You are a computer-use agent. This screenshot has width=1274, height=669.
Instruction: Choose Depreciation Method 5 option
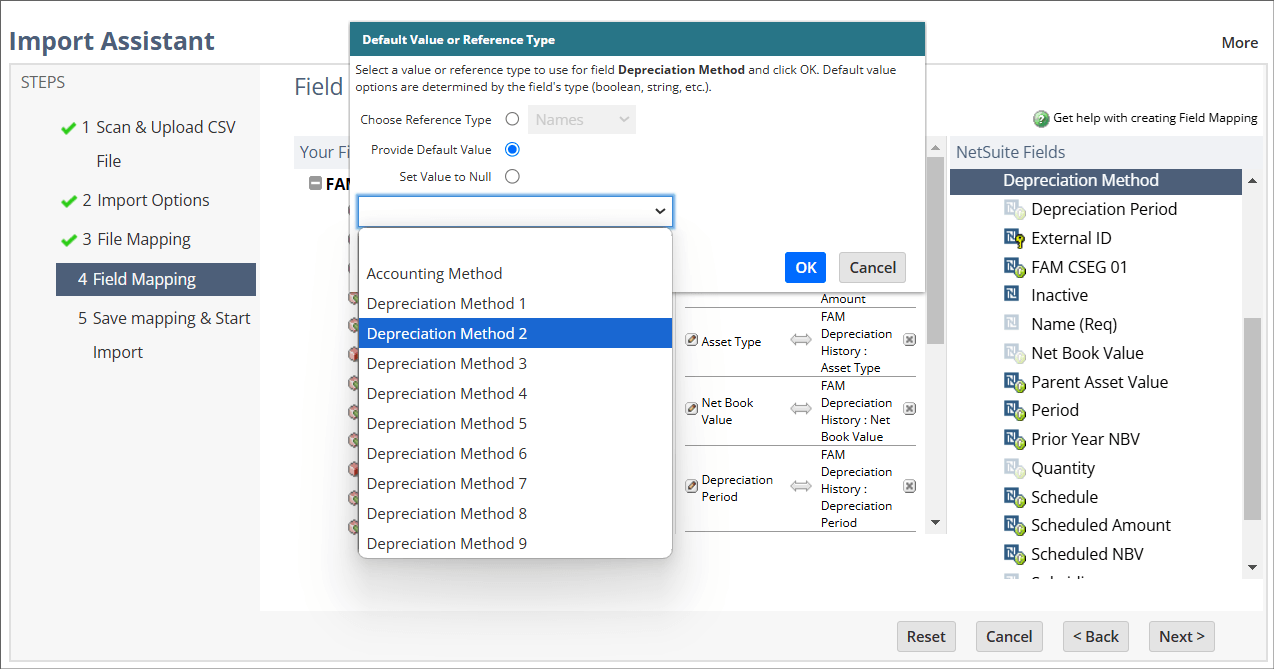pos(515,423)
